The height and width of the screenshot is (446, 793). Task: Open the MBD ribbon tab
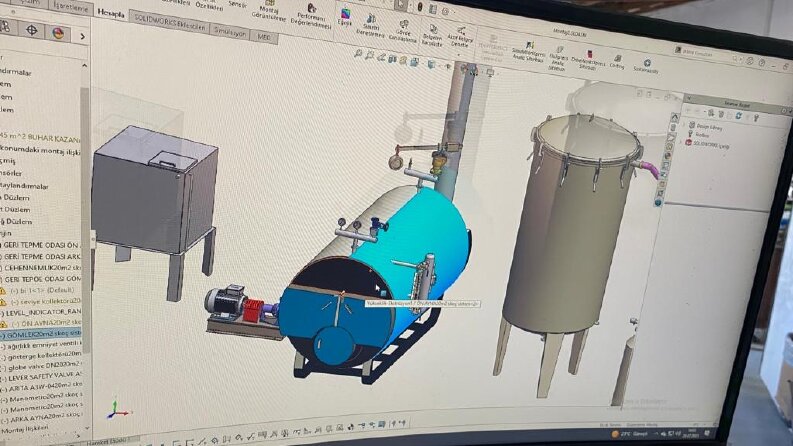pyautogui.click(x=263, y=37)
